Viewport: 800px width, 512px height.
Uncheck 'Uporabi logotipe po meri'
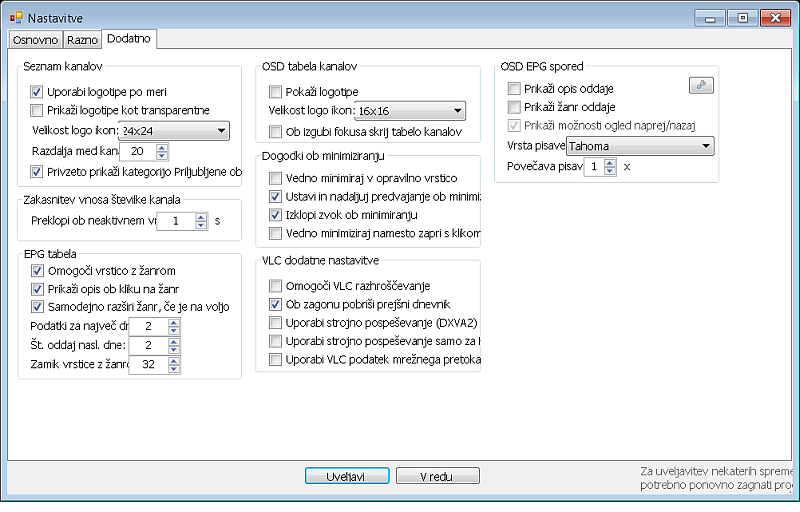pyautogui.click(x=38, y=91)
